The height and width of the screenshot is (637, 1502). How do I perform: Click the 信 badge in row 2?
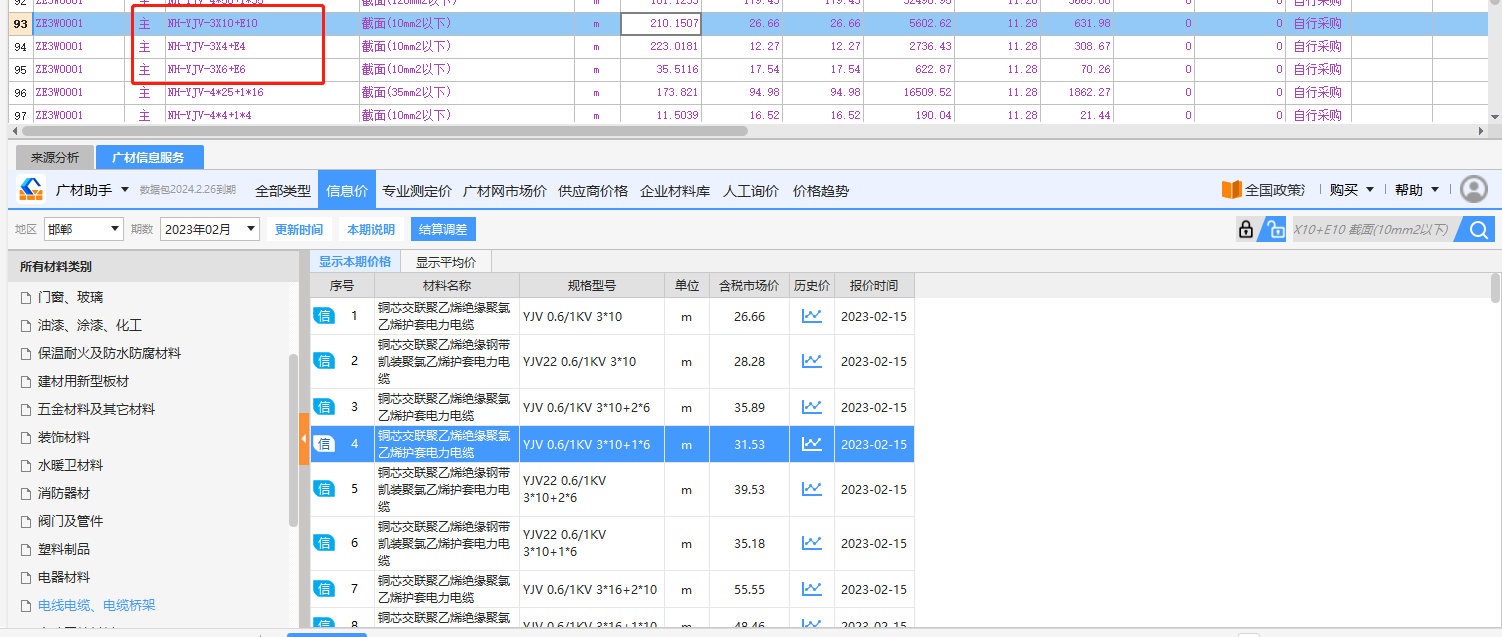point(324,361)
